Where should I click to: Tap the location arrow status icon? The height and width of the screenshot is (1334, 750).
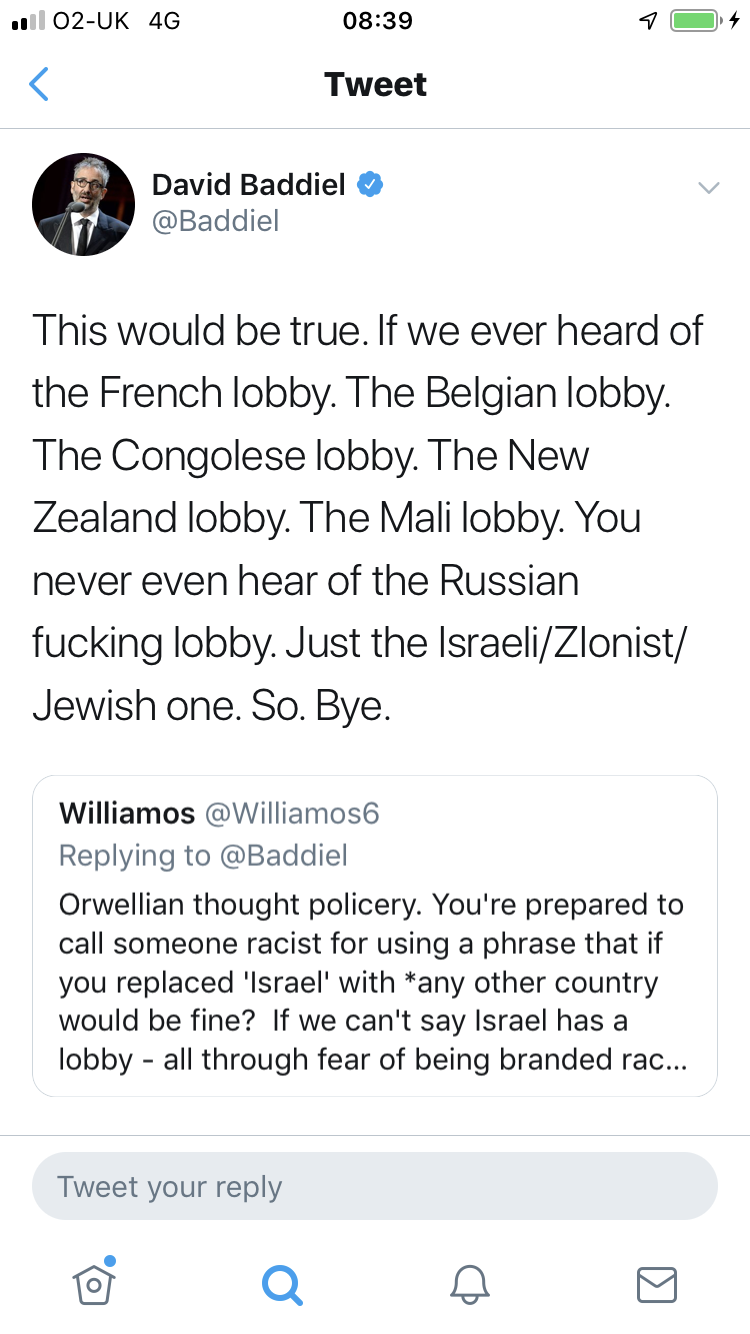[648, 21]
